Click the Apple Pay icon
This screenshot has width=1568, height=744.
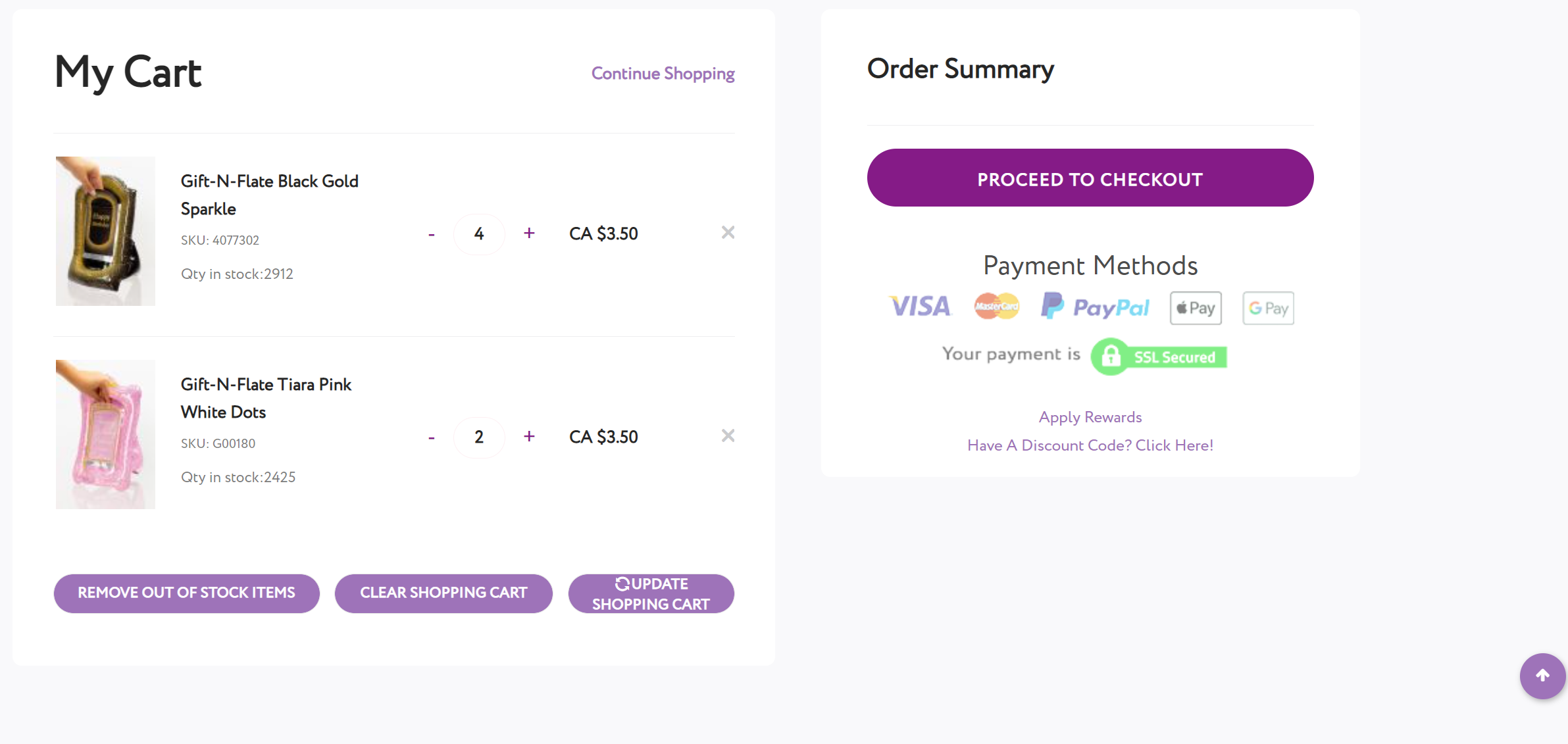pos(1196,308)
